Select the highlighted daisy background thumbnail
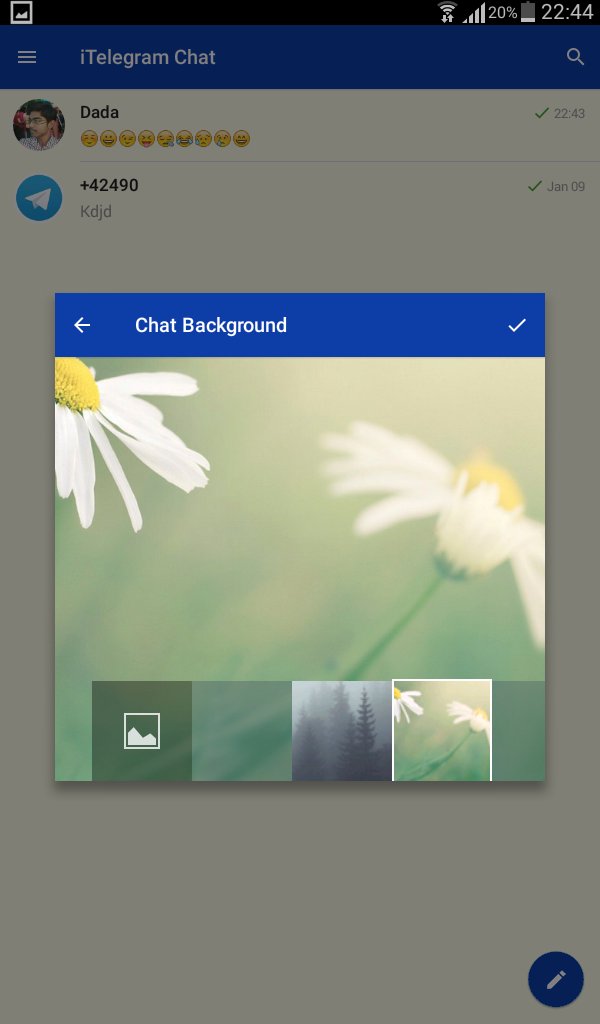Image resolution: width=600 pixels, height=1024 pixels. (x=442, y=731)
